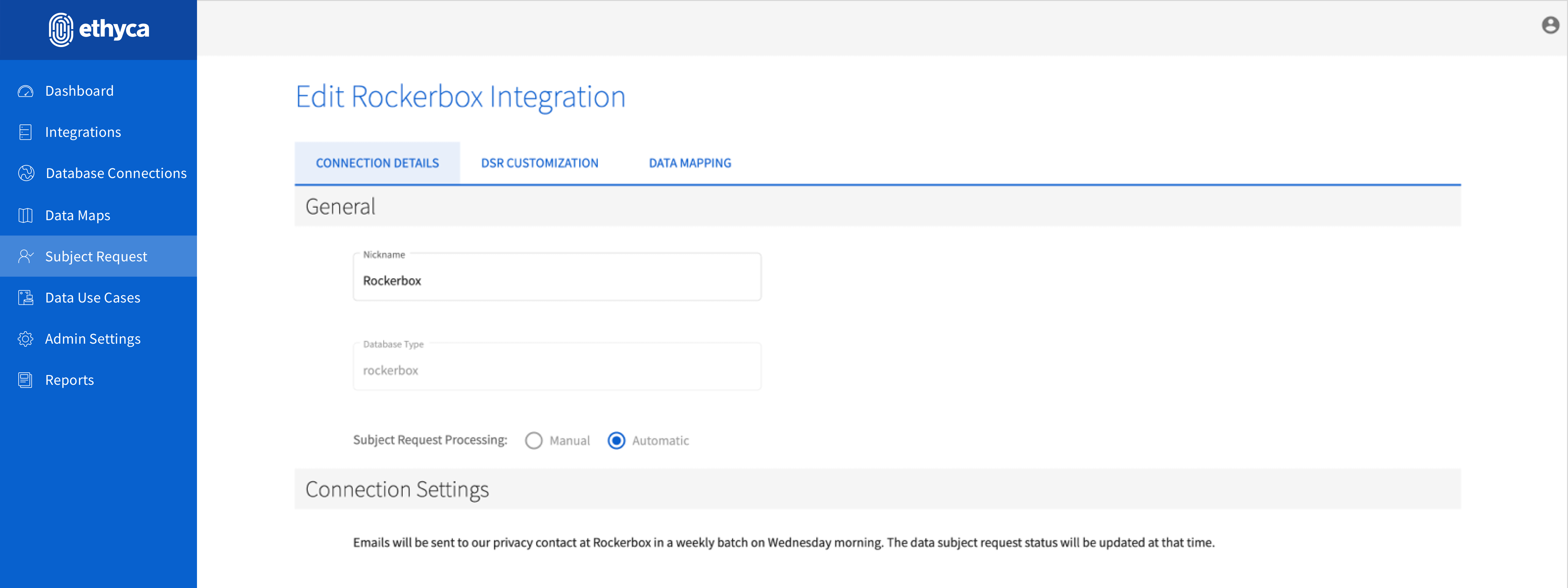Viewport: 1568px width, 588px height.
Task: Click the Data Use Cases icon
Action: (25, 298)
